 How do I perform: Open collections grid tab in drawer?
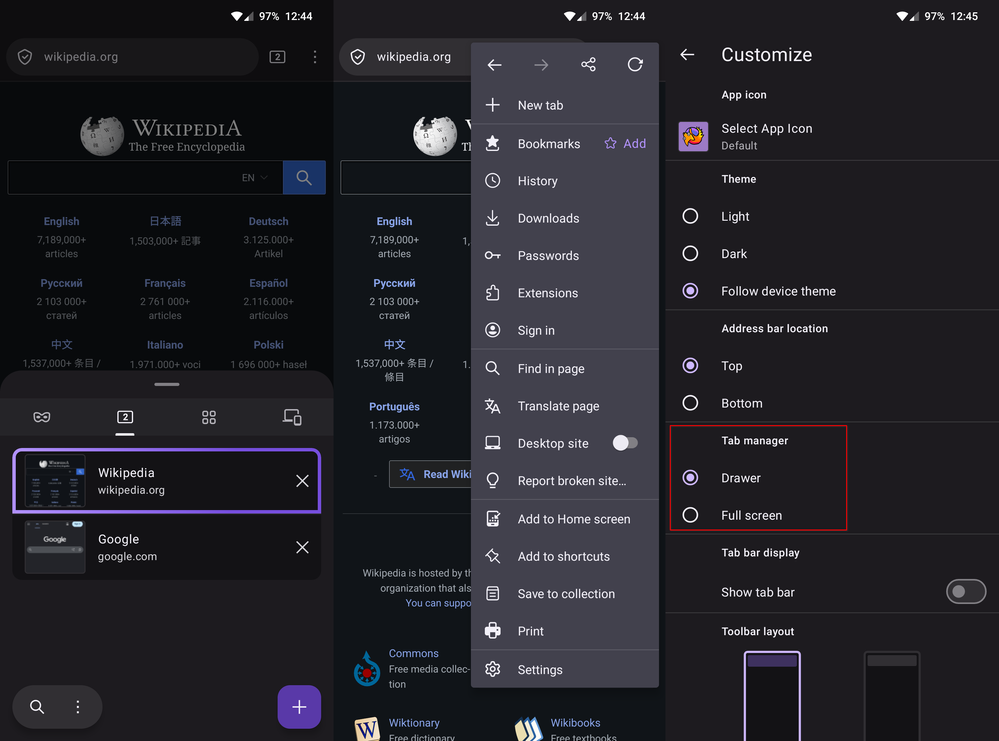208,417
